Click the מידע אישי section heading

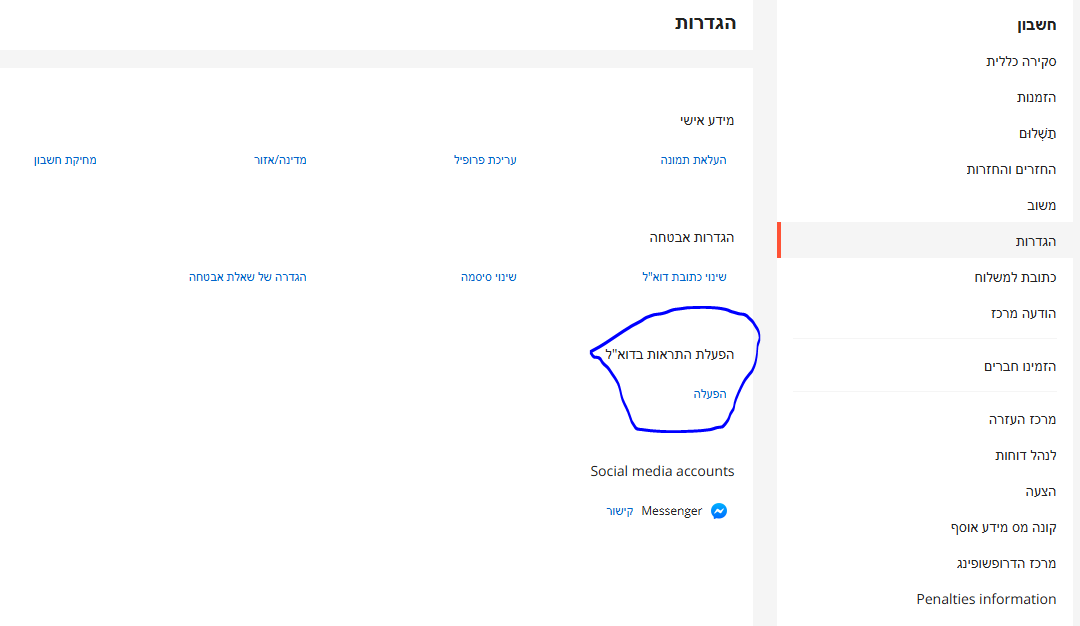point(707,121)
